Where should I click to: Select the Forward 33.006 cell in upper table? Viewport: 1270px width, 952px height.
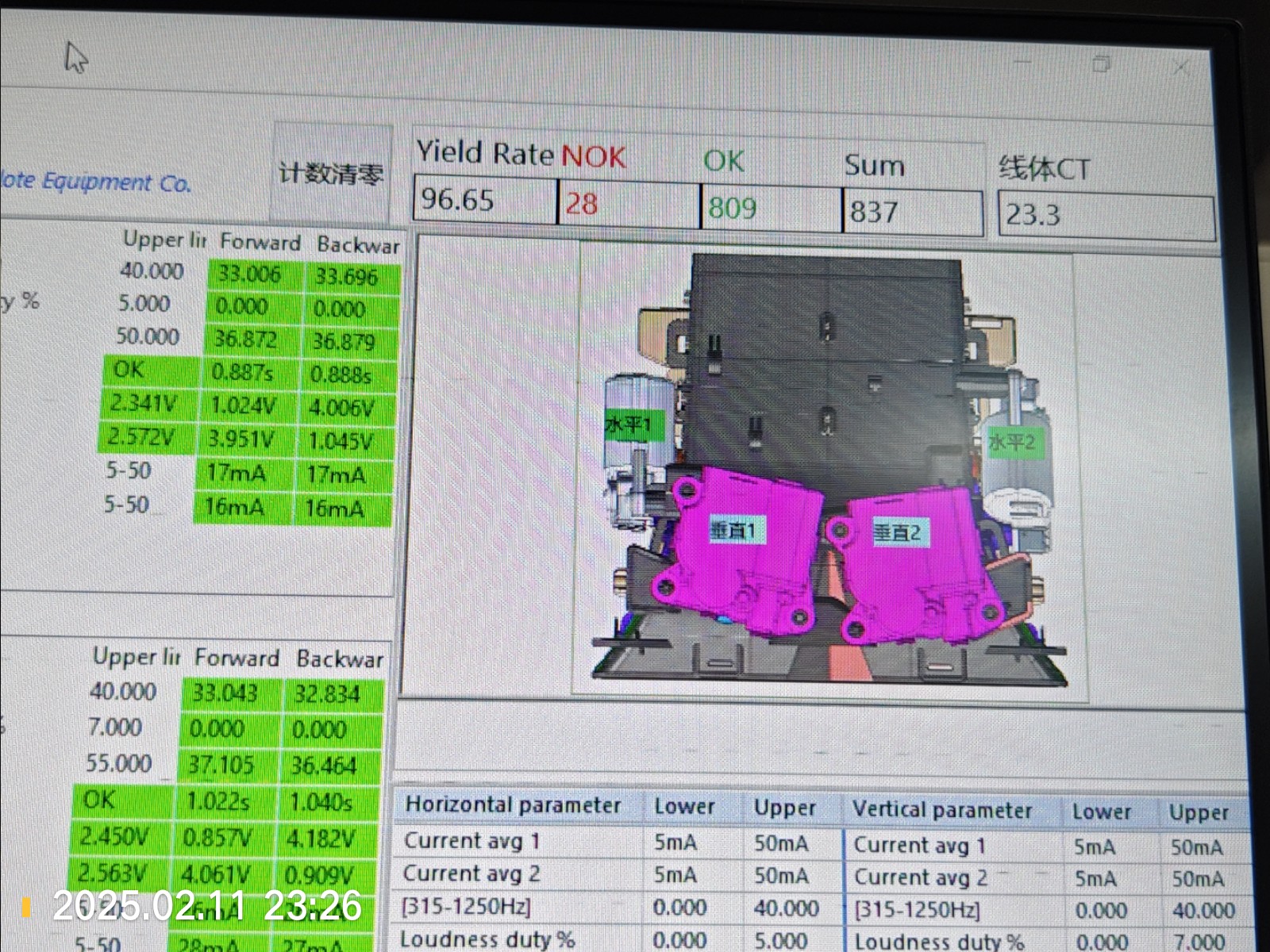250,274
